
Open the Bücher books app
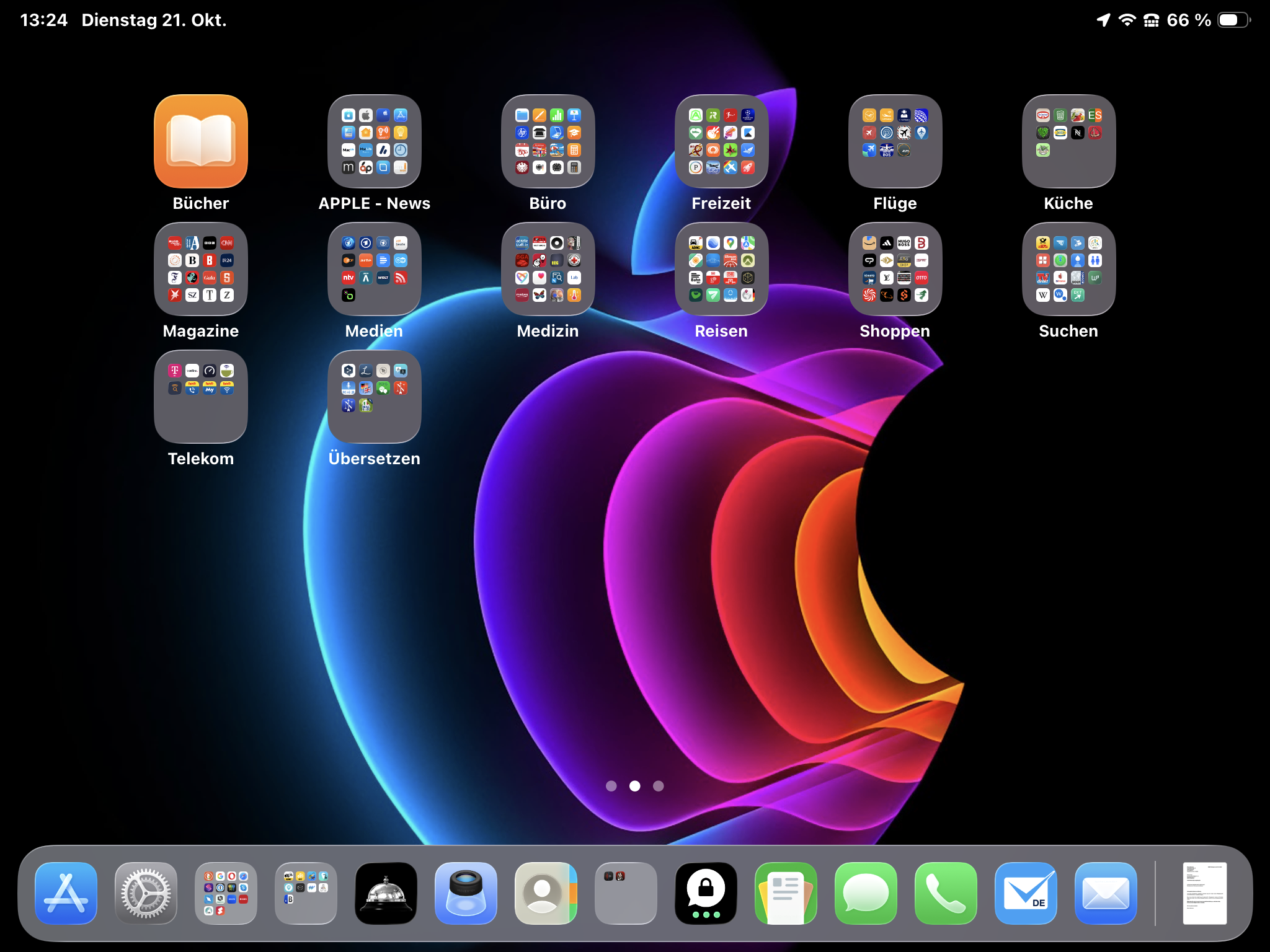(200, 141)
